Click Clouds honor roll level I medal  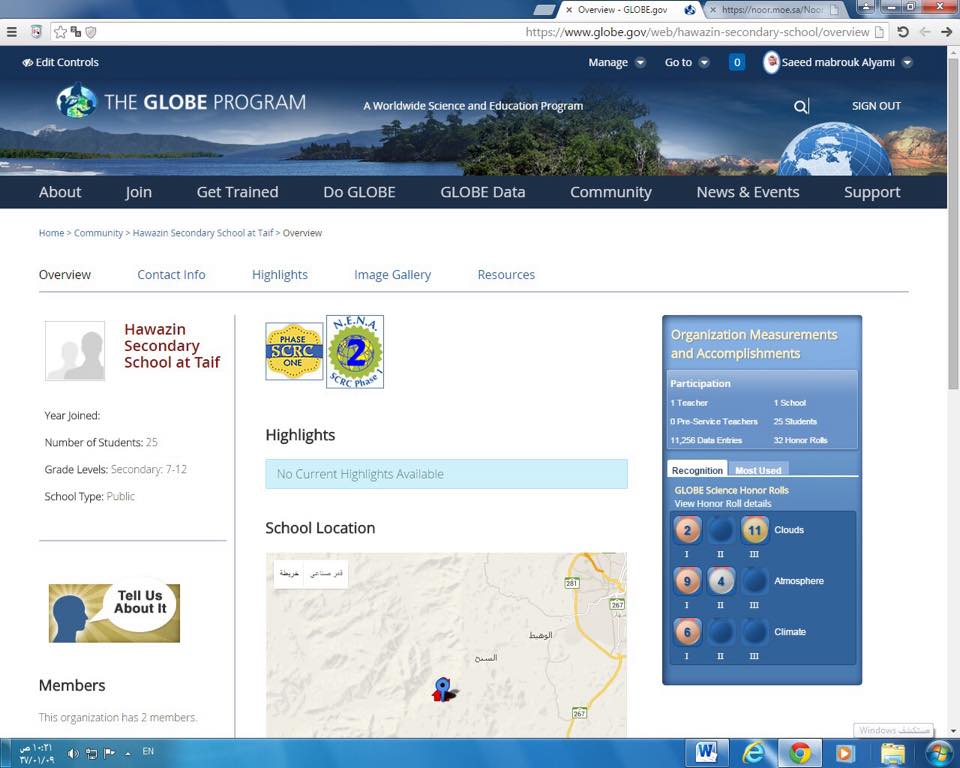pyautogui.click(x=687, y=530)
